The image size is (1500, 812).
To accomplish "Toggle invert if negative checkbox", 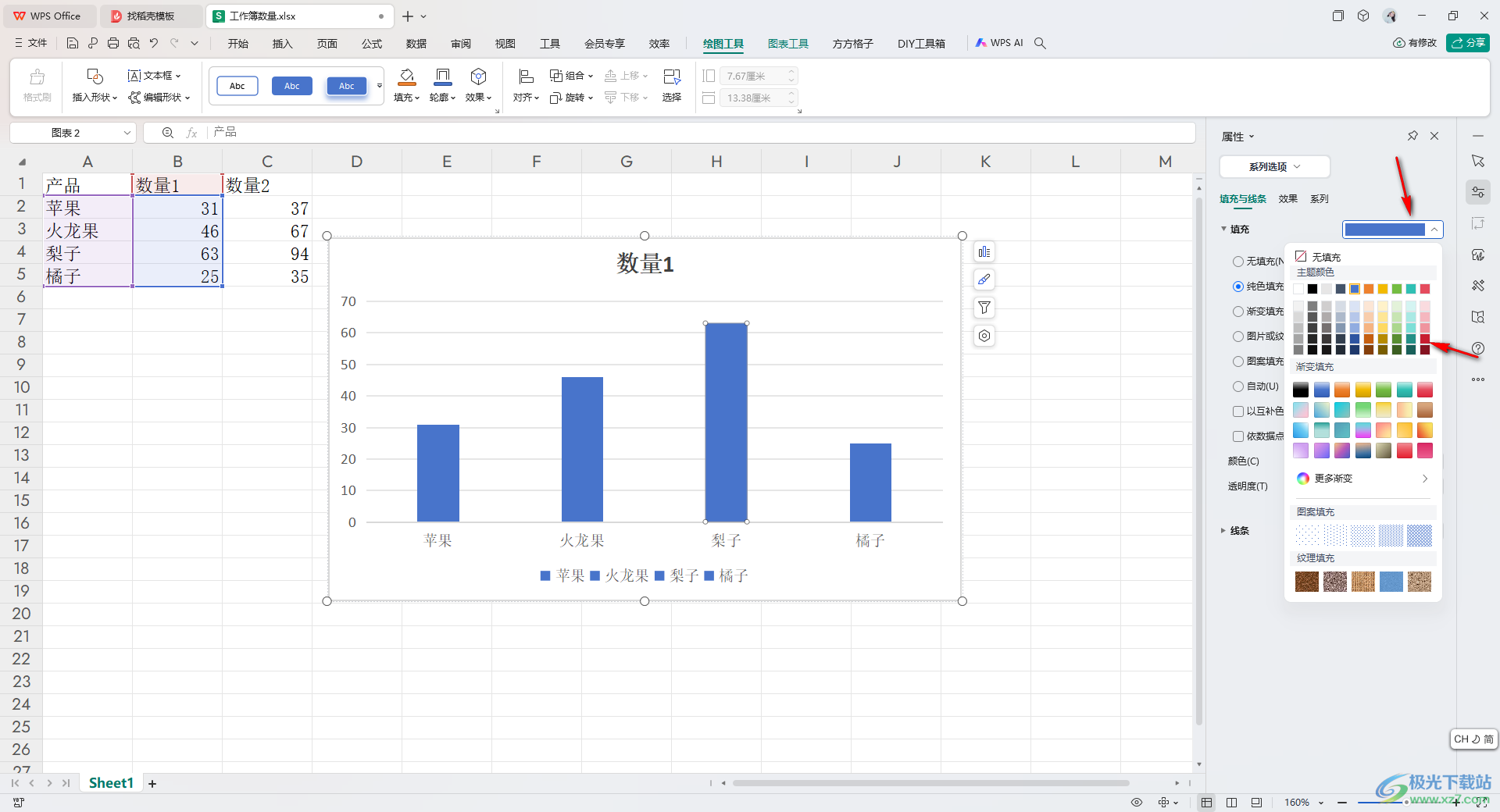I will point(1238,411).
